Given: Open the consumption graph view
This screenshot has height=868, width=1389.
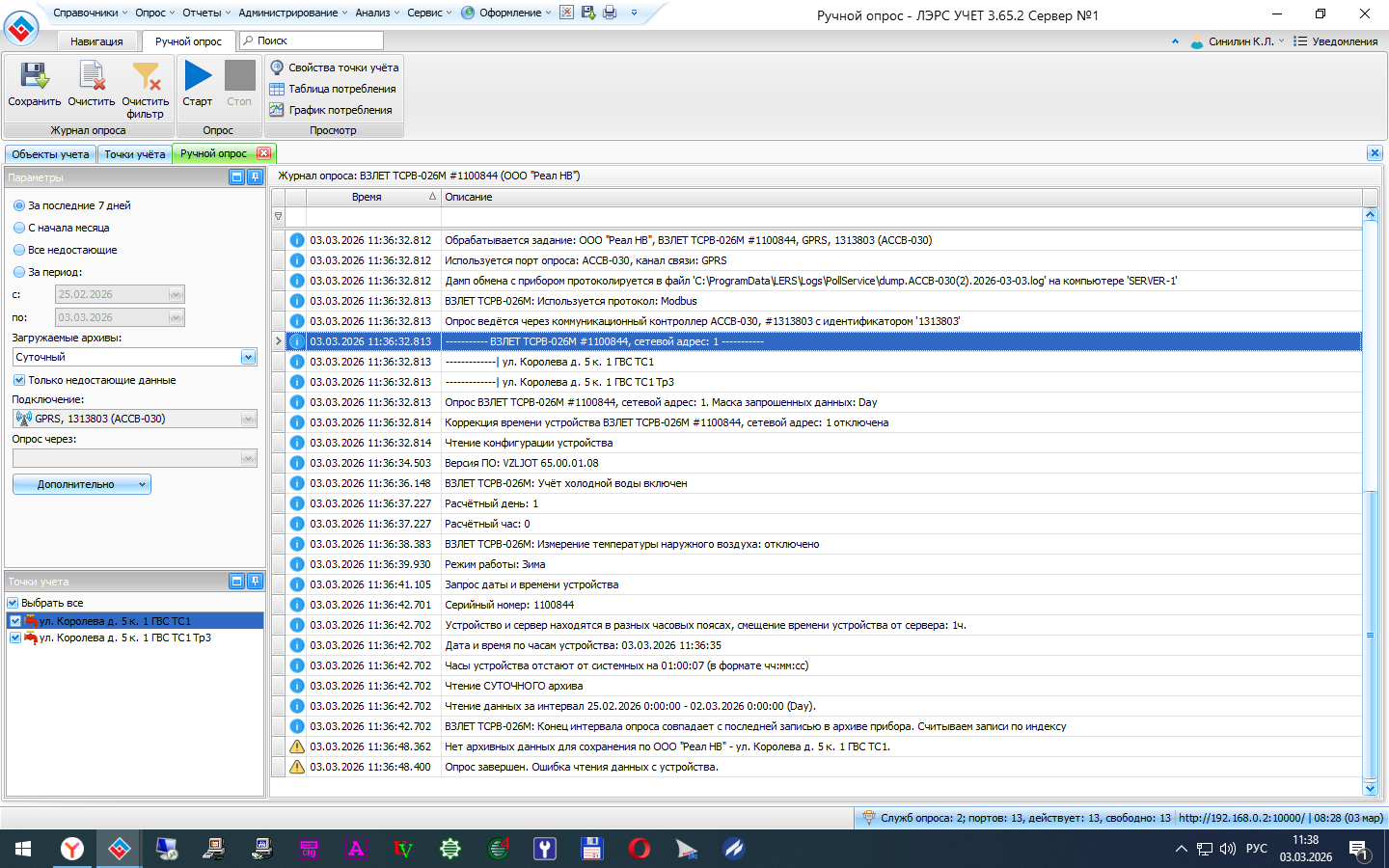Looking at the screenshot, I should coord(331,110).
